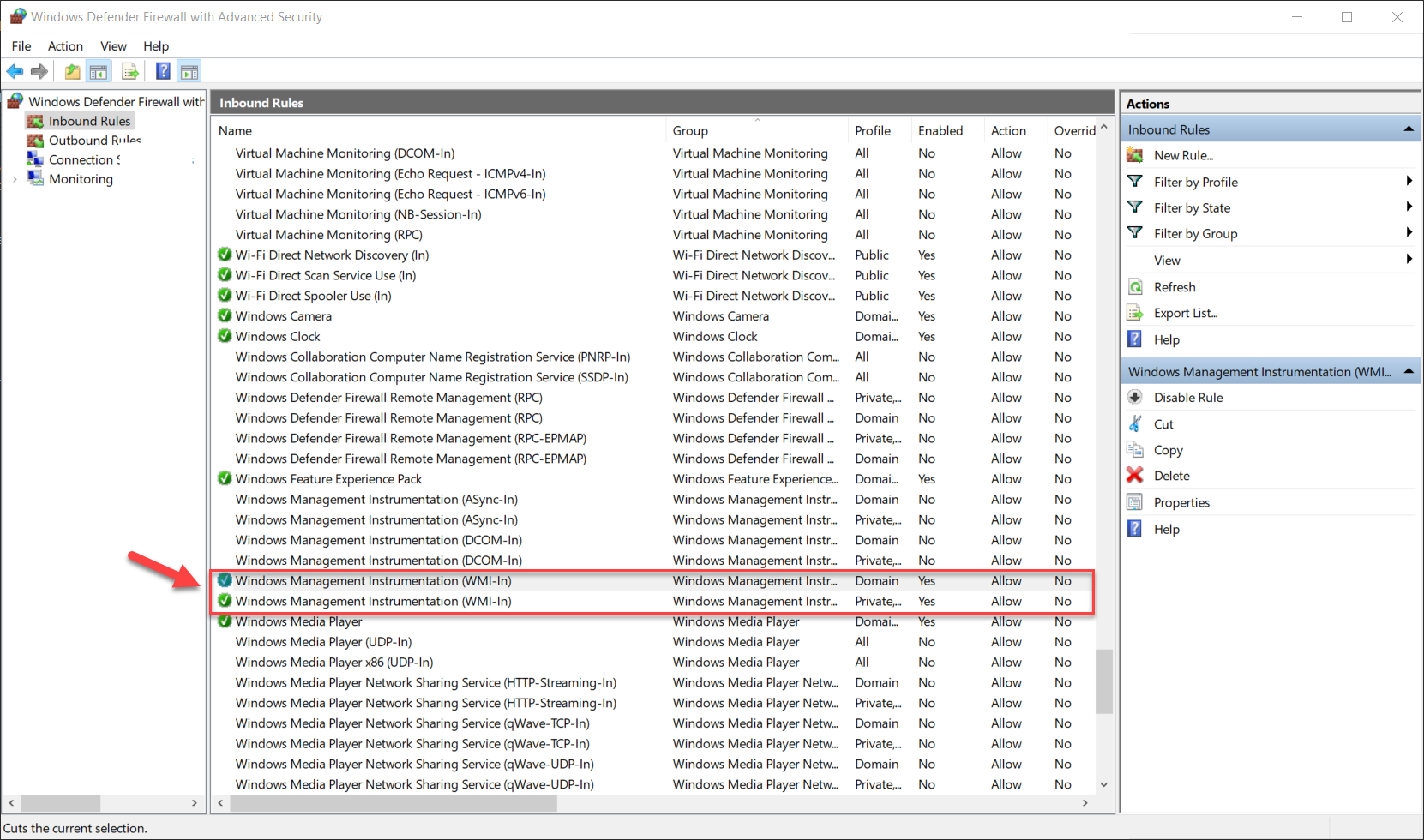
Task: Open the Action menu
Action: coord(65,46)
